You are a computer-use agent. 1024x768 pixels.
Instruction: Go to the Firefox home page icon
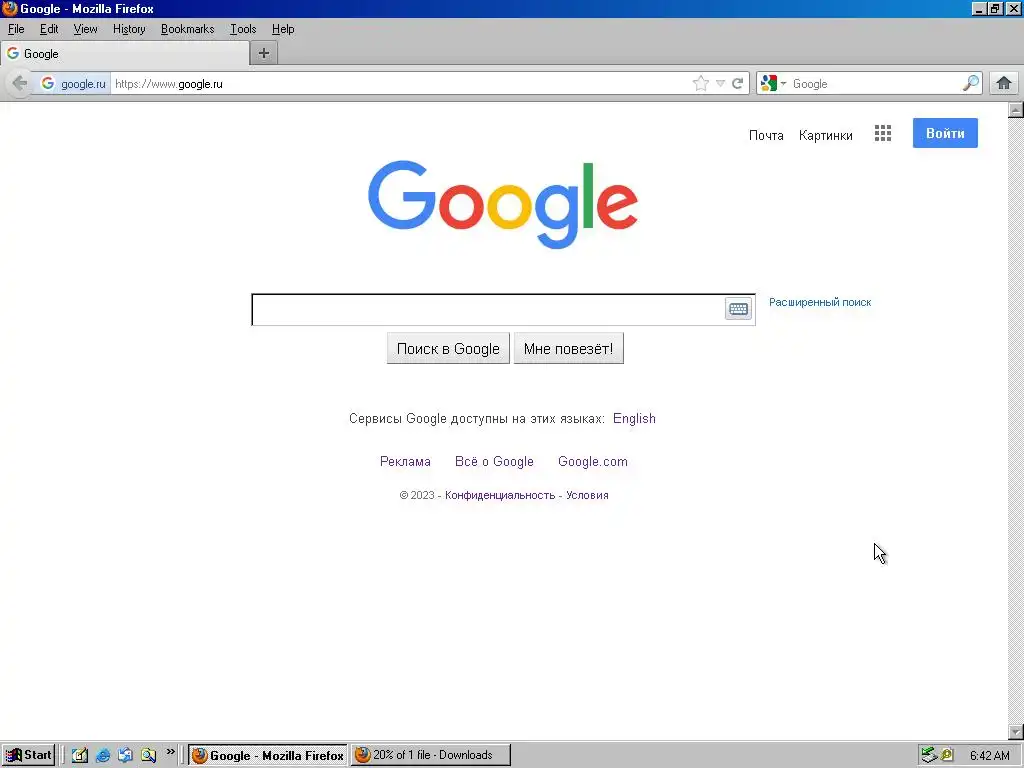[1004, 84]
